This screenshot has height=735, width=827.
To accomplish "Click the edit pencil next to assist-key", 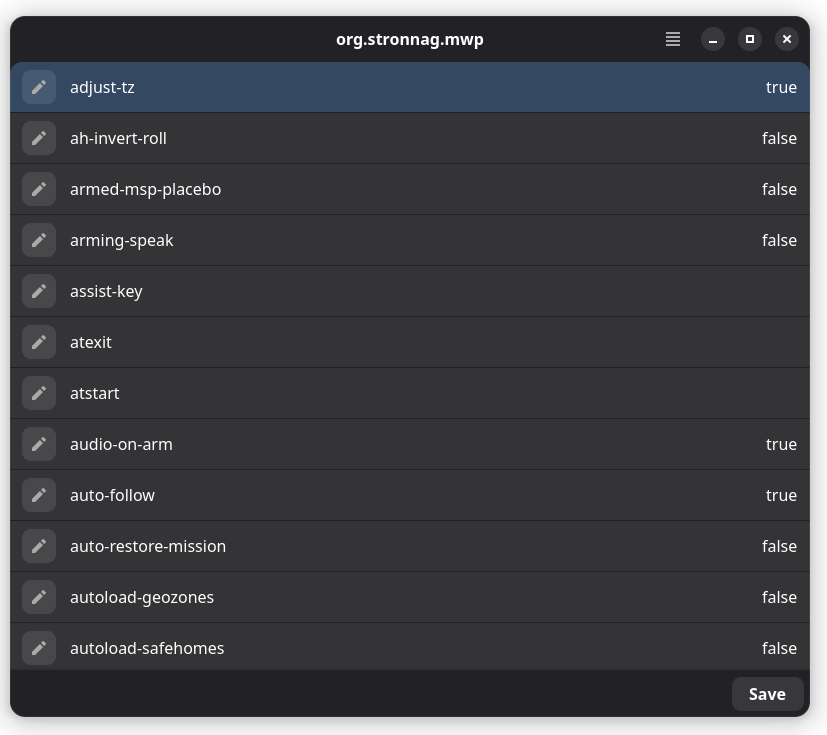I will coord(39,291).
